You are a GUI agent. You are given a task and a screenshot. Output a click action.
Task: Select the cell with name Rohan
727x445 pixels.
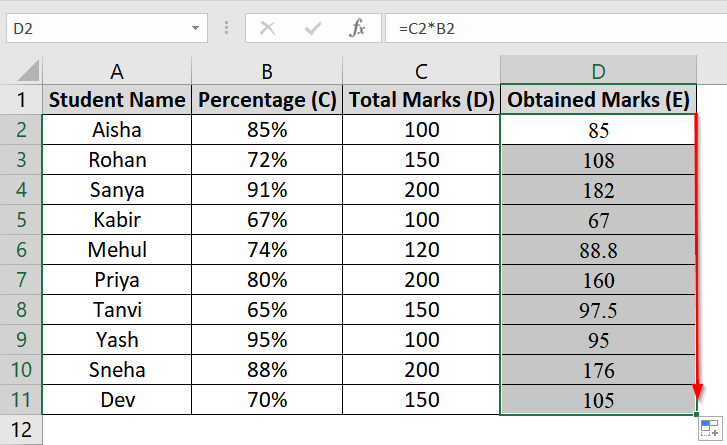117,159
